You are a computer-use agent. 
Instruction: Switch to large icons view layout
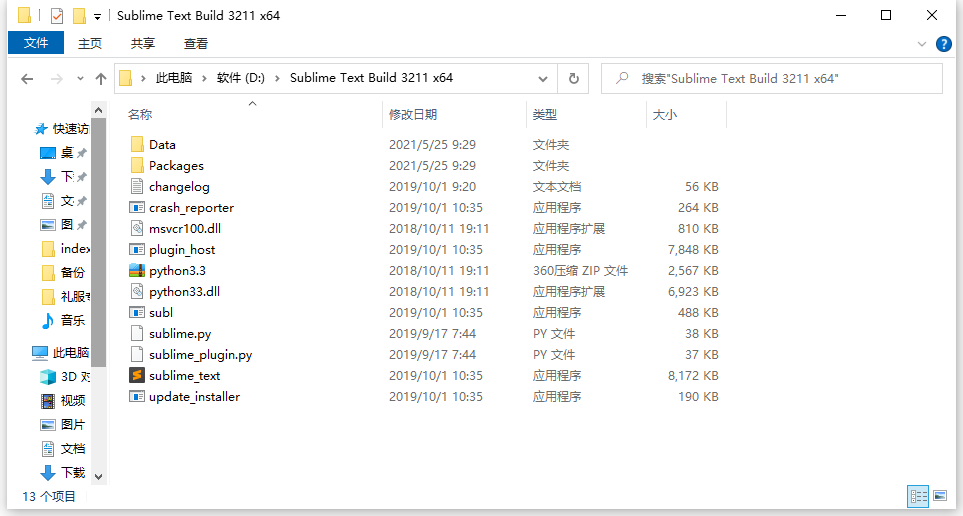[x=940, y=495]
